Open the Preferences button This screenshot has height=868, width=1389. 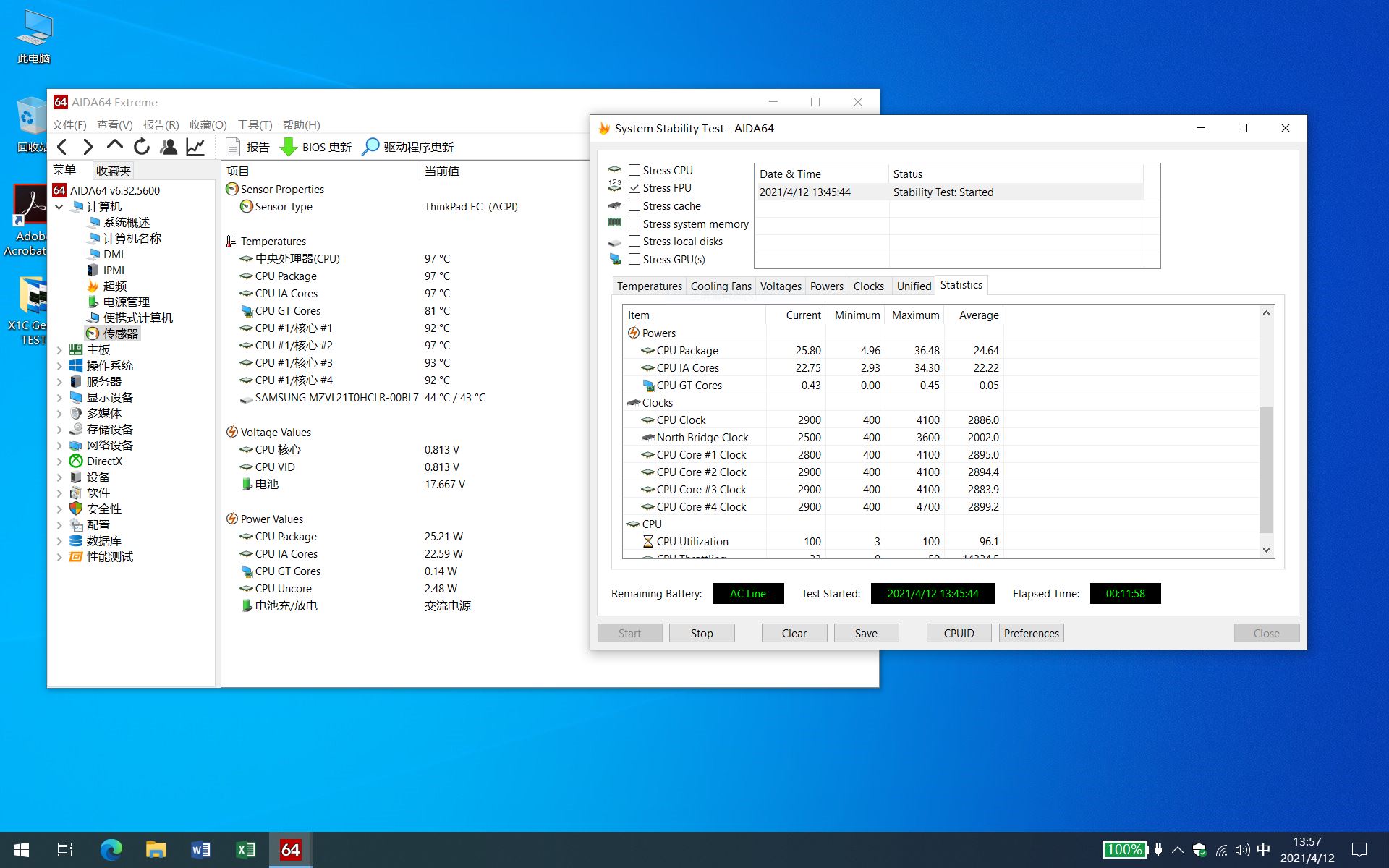click(1031, 633)
